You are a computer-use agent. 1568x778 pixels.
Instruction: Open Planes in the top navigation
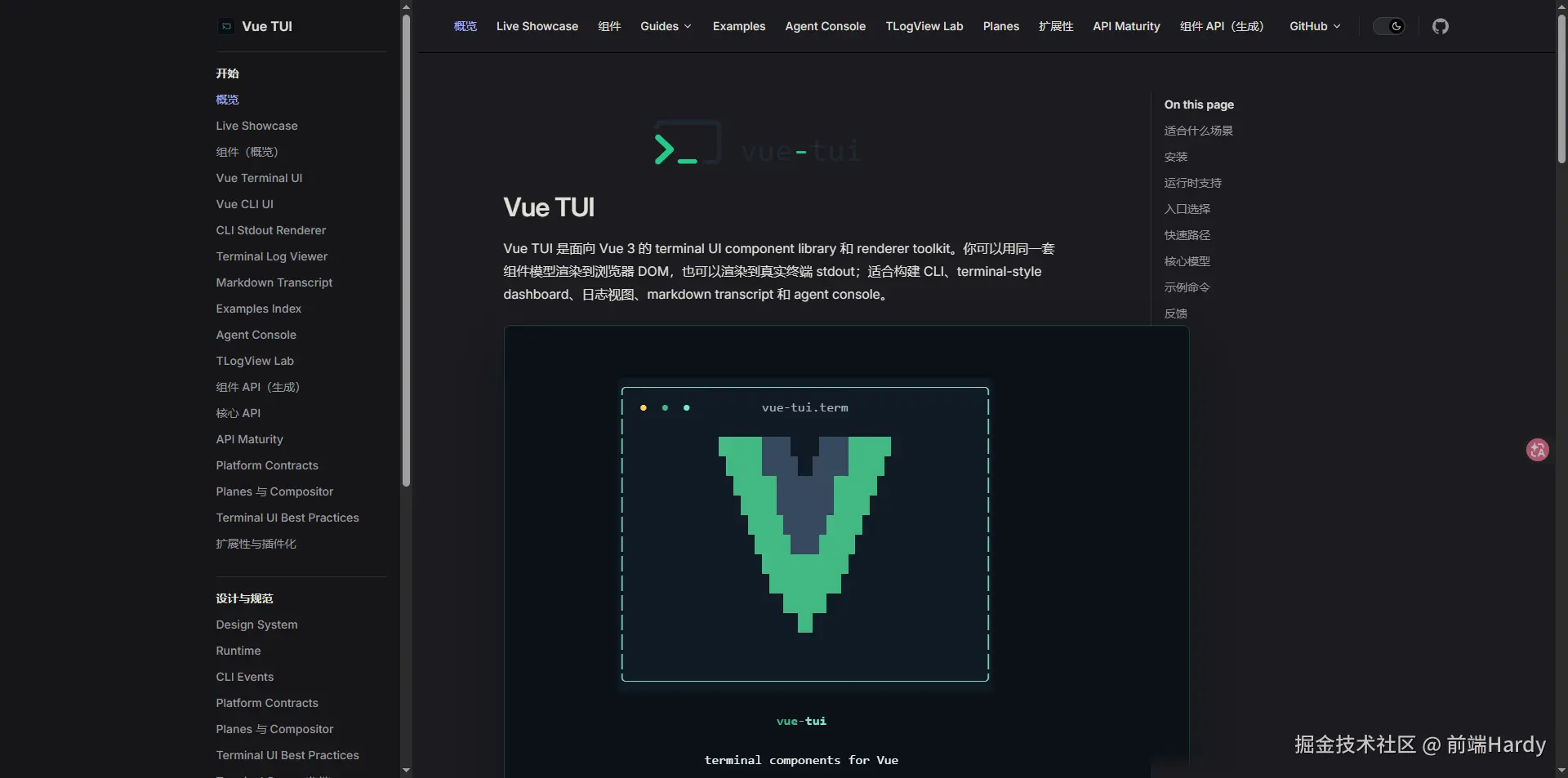click(1001, 26)
